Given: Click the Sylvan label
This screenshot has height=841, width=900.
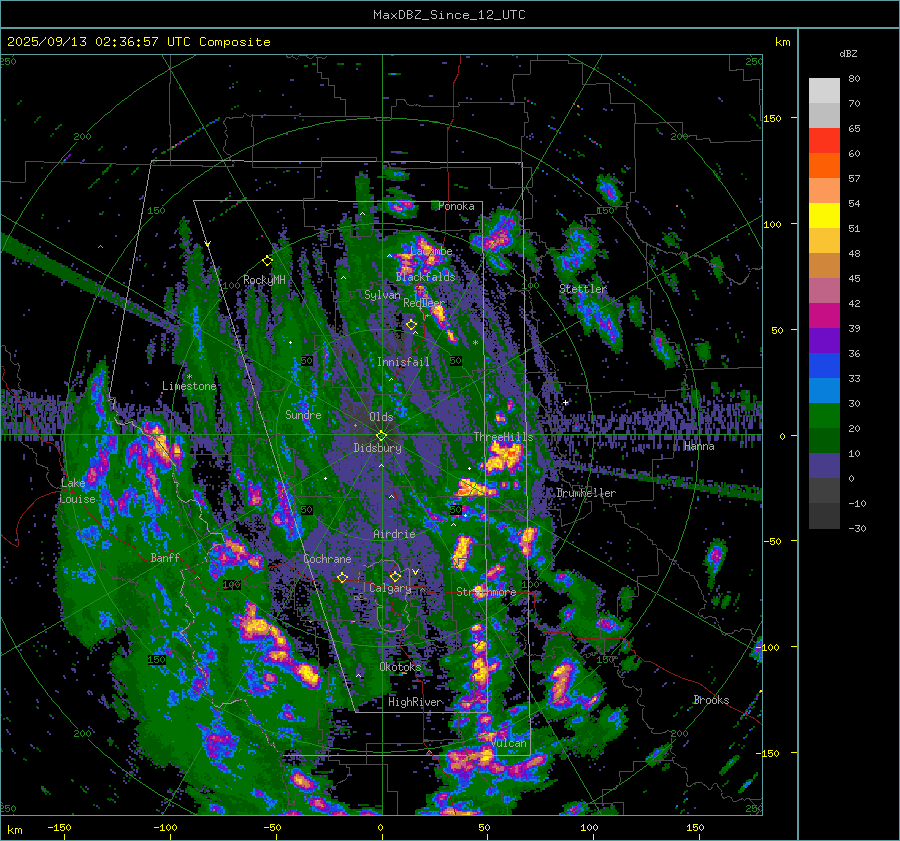Looking at the screenshot, I should point(382,295).
